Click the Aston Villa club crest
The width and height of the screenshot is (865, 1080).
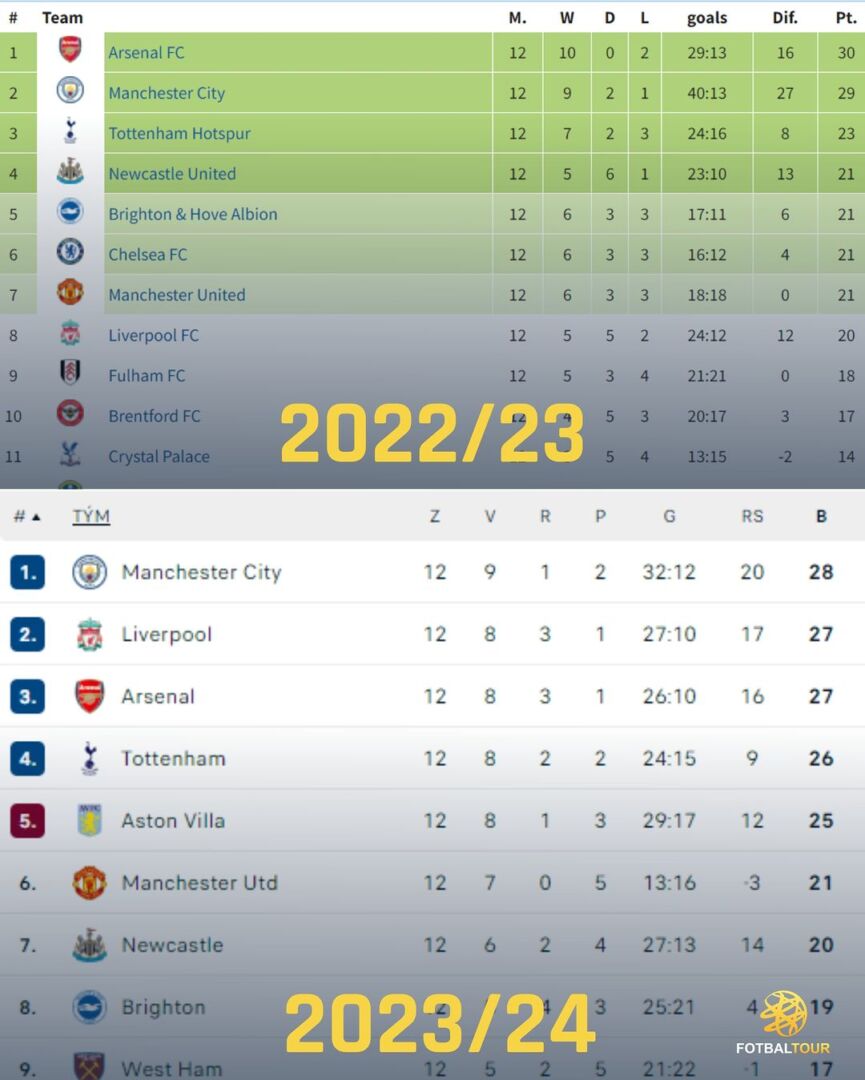click(90, 821)
